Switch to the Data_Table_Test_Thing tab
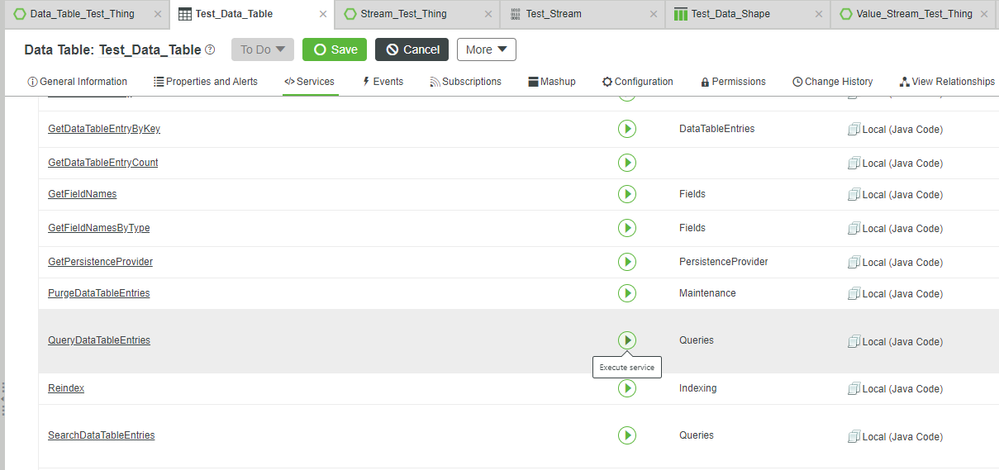Screen dimensions: 999x470 pyautogui.click(x=82, y=13)
